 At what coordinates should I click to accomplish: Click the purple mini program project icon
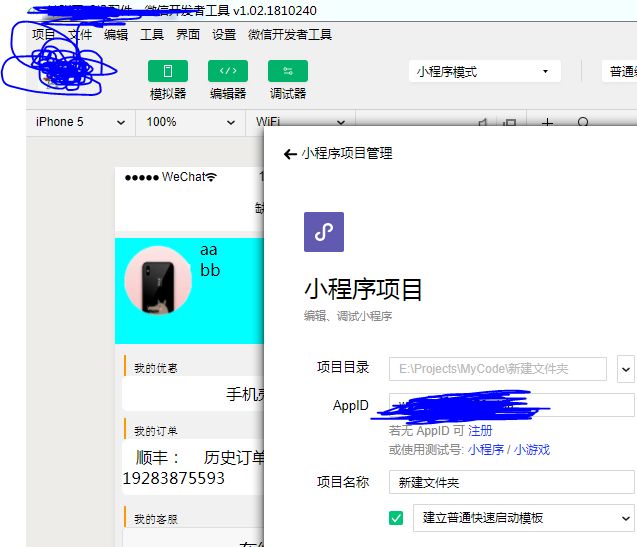[x=324, y=232]
